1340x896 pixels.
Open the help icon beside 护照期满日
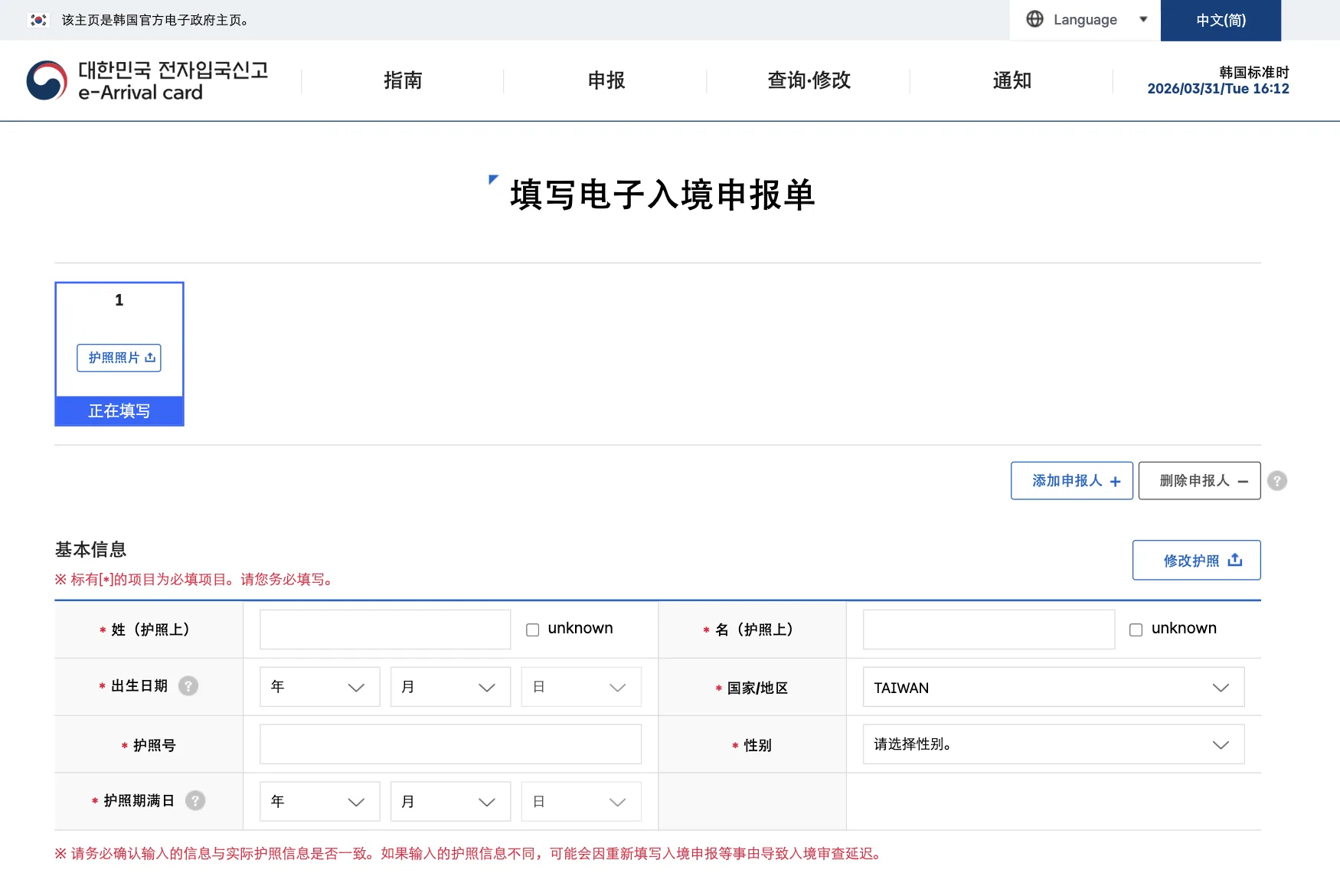pyautogui.click(x=195, y=800)
